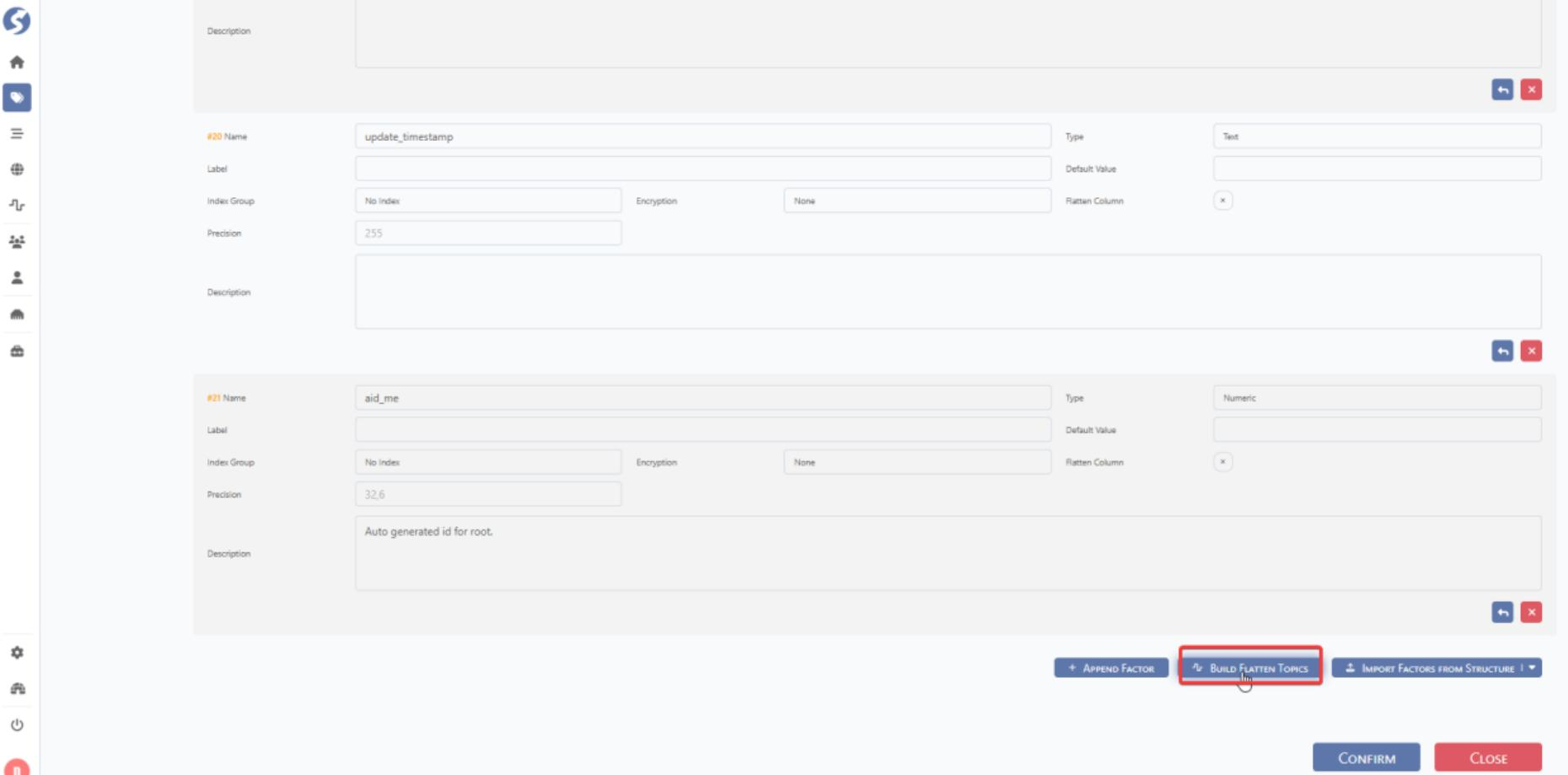Screen dimensions: 1568x775
Task: Delete update_timestamp factor with red X
Action: pos(1532,351)
